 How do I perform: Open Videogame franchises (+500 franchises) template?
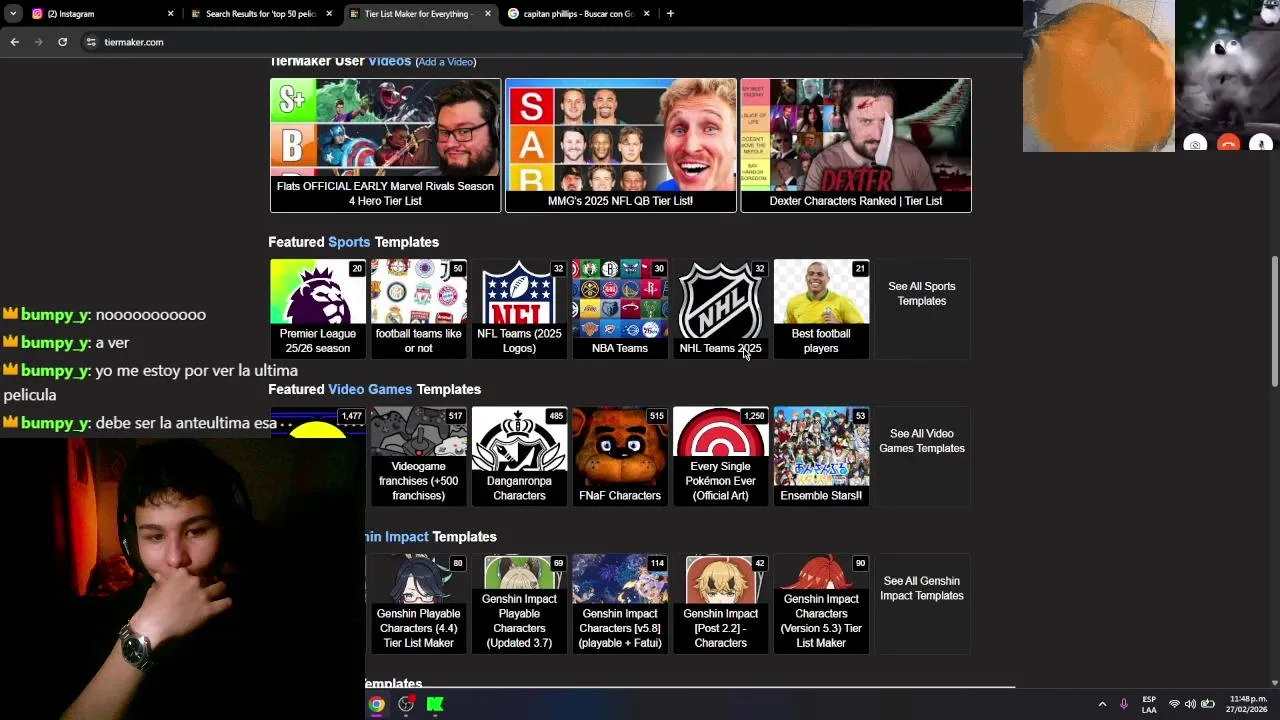click(418, 455)
